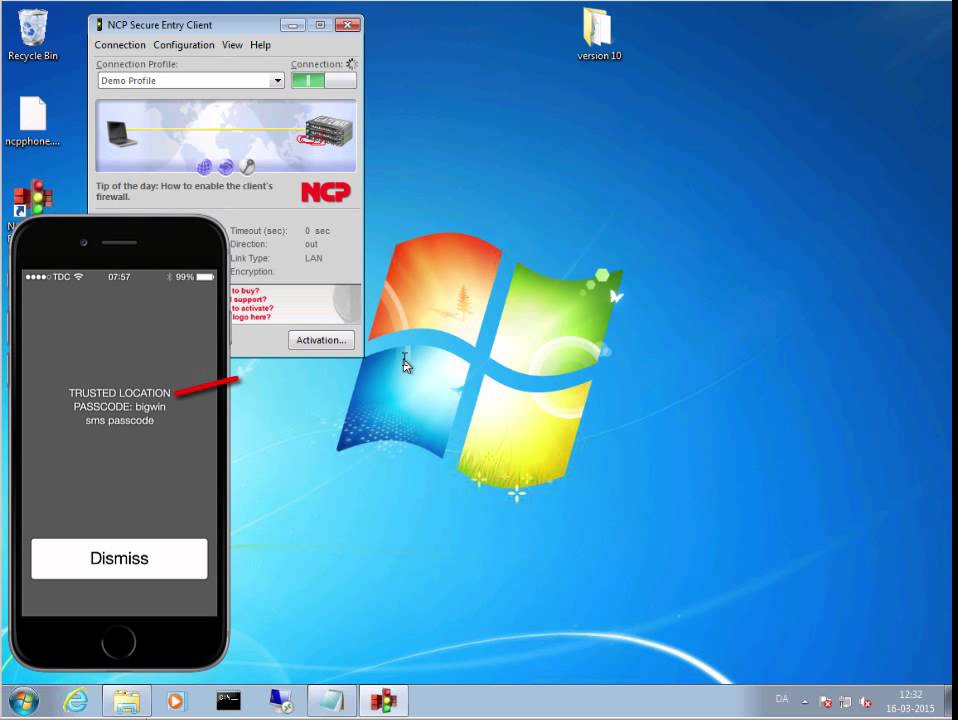Click the spinning connection status indicator
Screen dimensions: 958x720
tap(351, 64)
